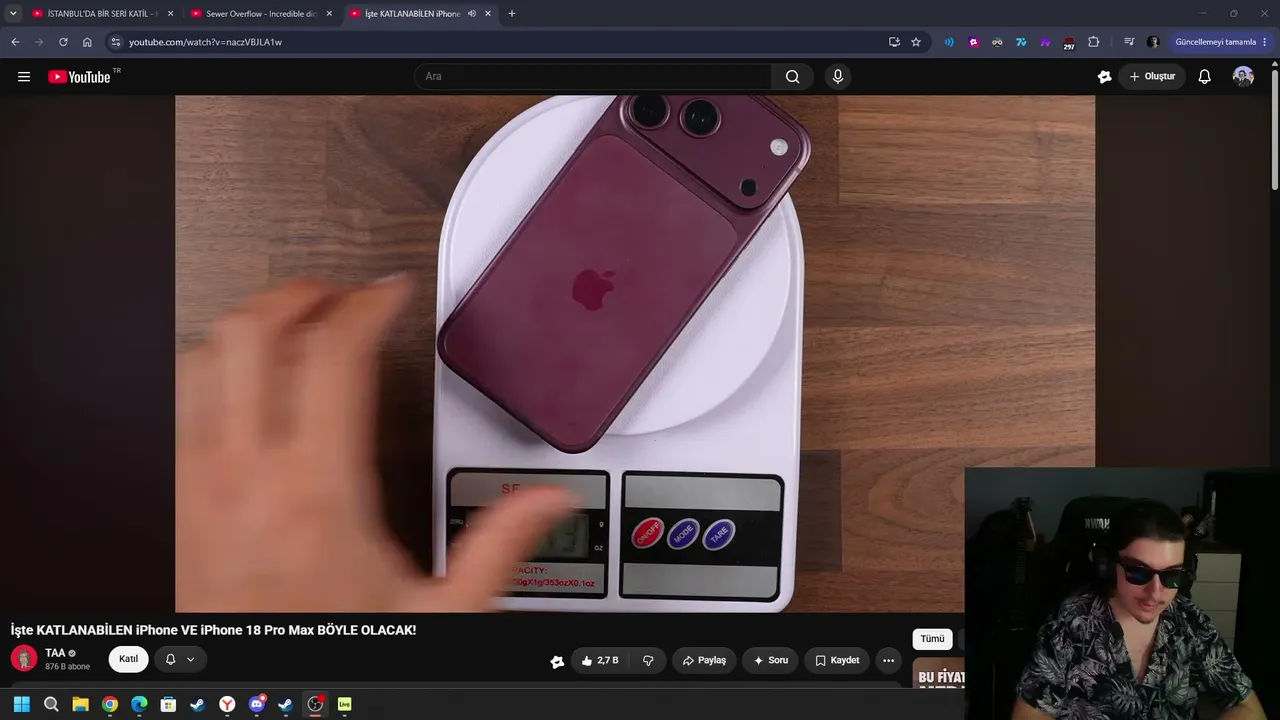Viewport: 1280px width, 720px height.
Task: Mute the audio-playing tab speaker icon
Action: (472, 14)
